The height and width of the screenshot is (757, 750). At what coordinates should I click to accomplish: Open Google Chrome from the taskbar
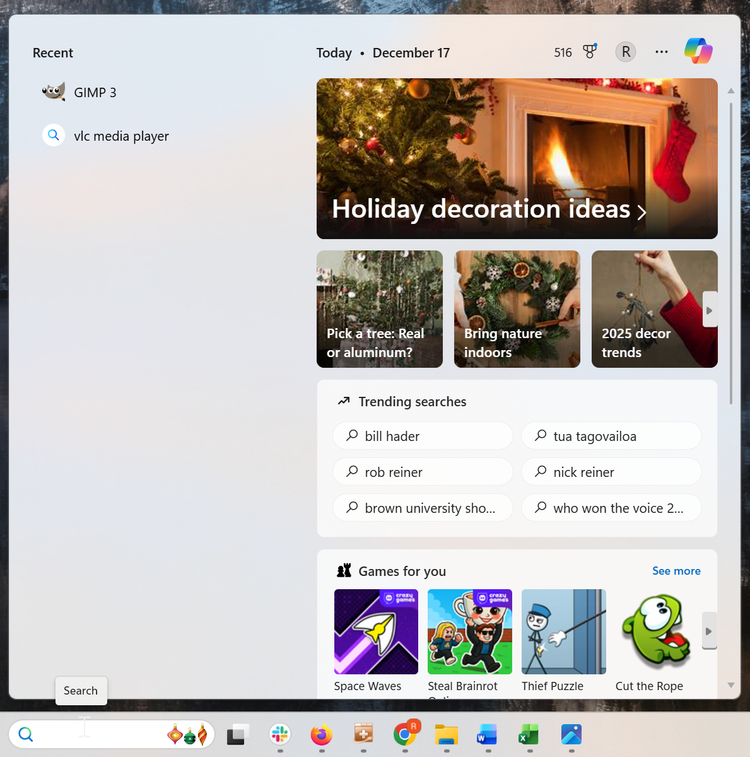point(405,734)
